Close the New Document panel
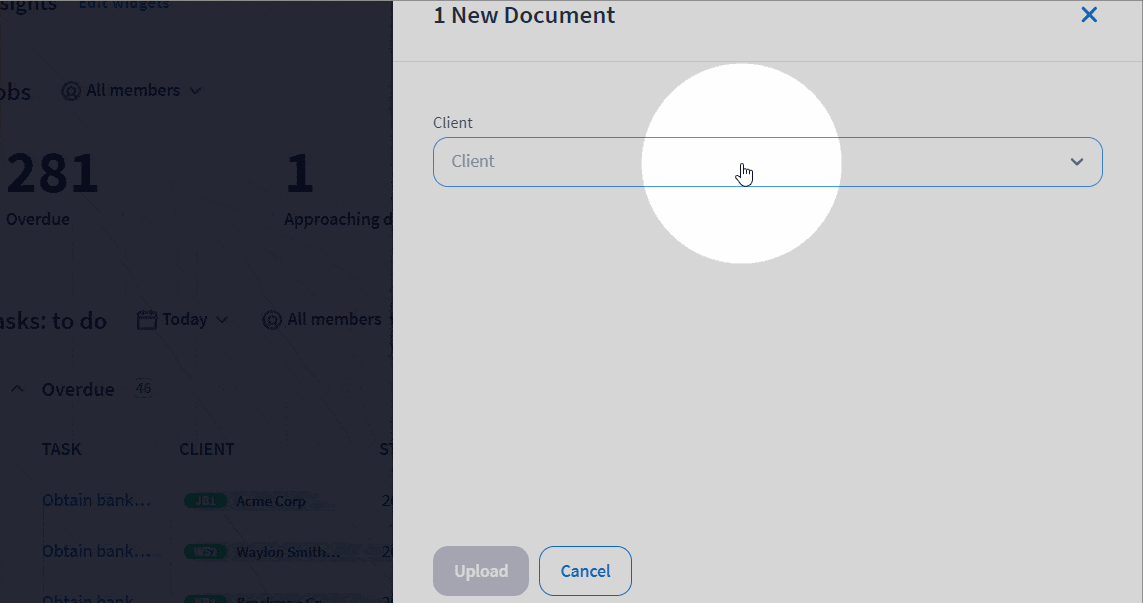Screen dimensions: 1143x603 tap(1089, 15)
